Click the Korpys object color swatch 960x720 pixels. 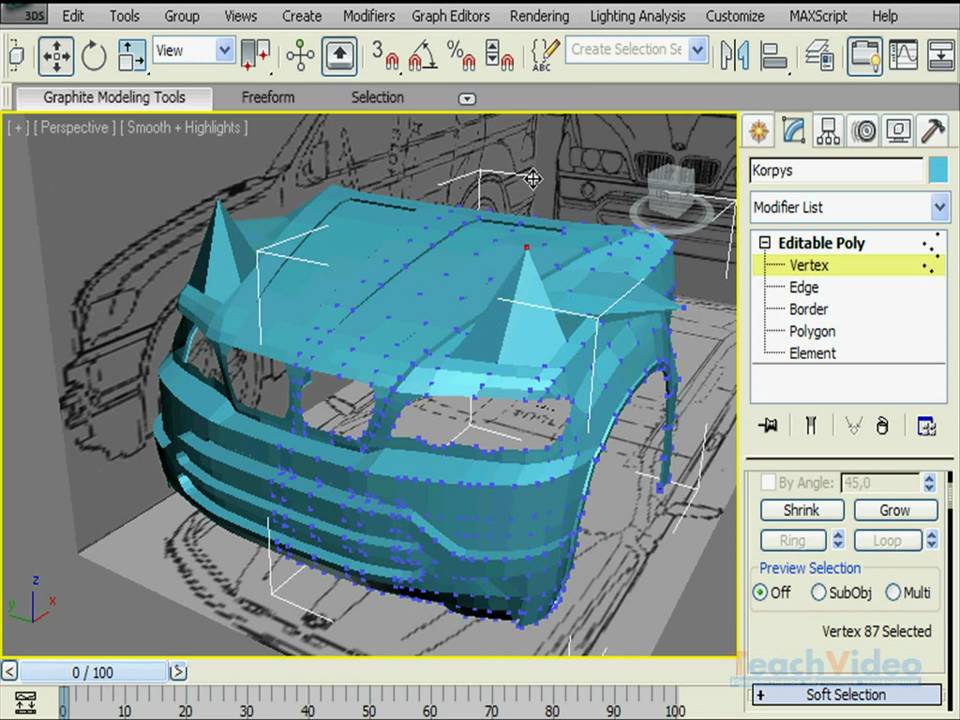[x=938, y=171]
